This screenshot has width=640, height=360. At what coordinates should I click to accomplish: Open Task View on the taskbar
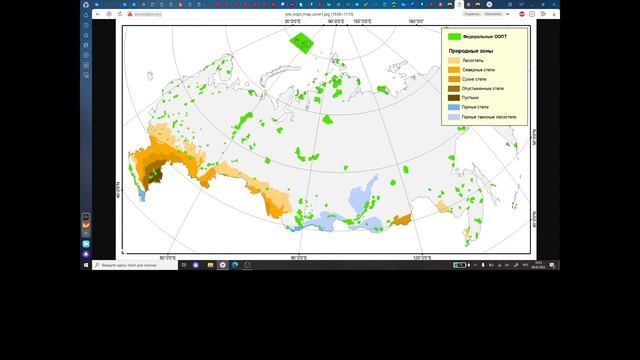[x=184, y=265]
